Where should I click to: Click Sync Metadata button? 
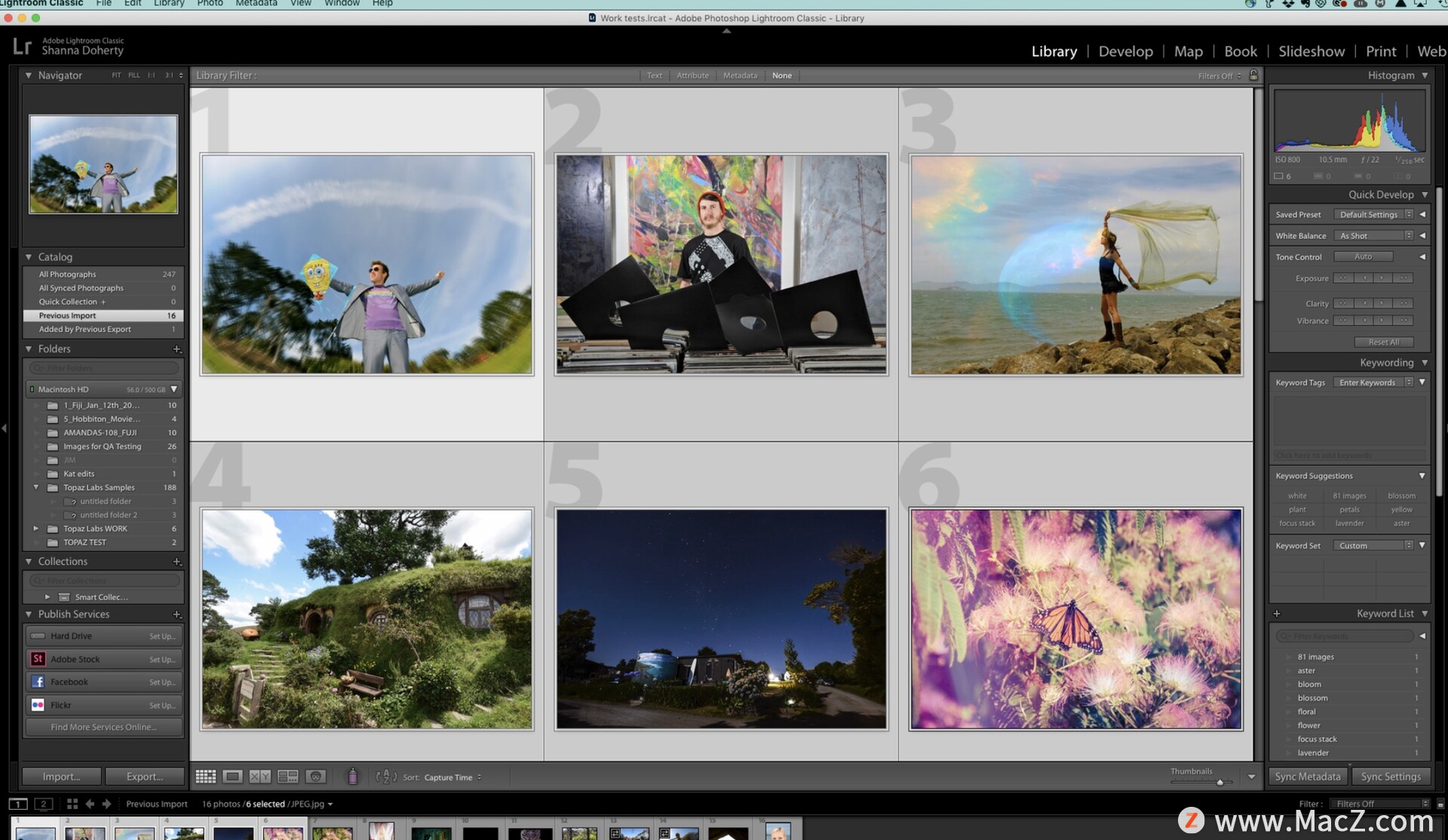coord(1308,777)
